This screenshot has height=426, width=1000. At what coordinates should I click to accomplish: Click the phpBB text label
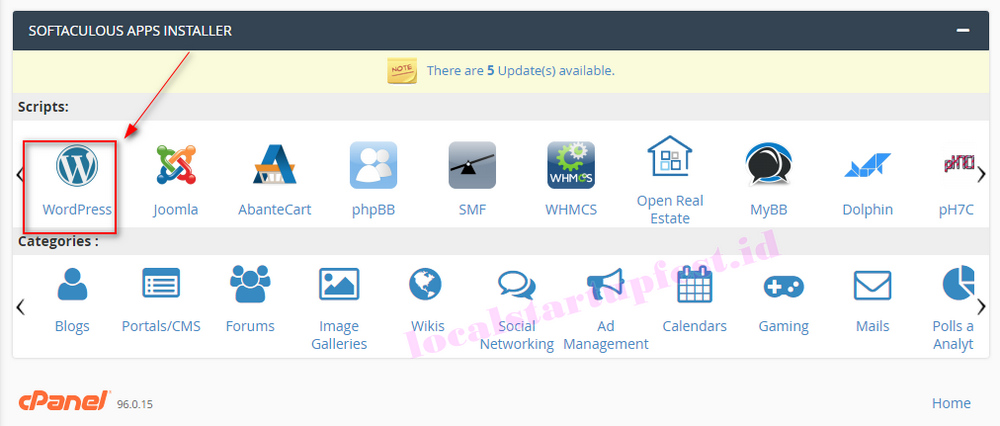click(x=373, y=210)
